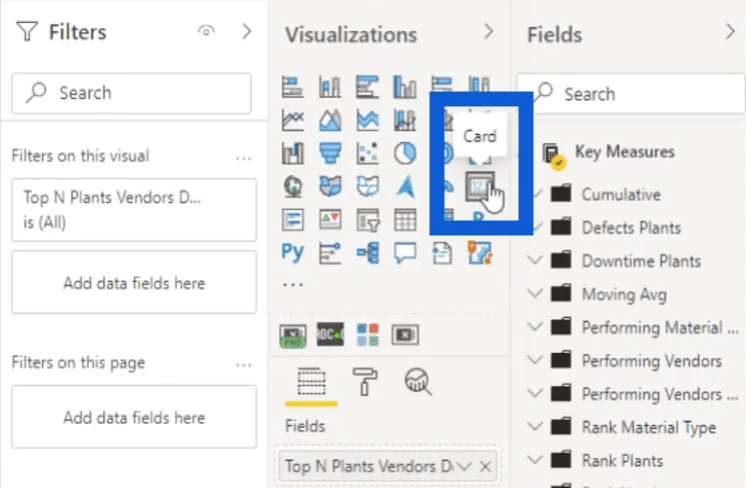The width and height of the screenshot is (746, 488).
Task: Open more options for Filters on this visual
Action: click(x=244, y=158)
